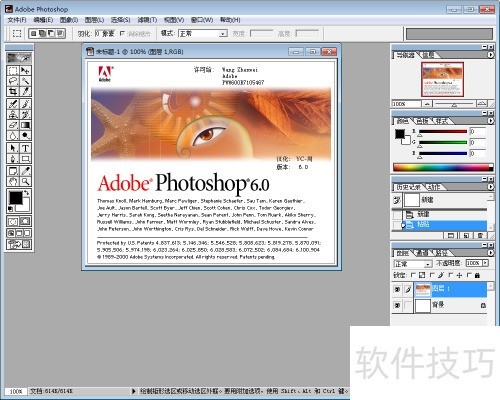Image resolution: width=500 pixels, height=400 pixels.
Task: Select the Path Component Selection tool
Action: pos(13,148)
